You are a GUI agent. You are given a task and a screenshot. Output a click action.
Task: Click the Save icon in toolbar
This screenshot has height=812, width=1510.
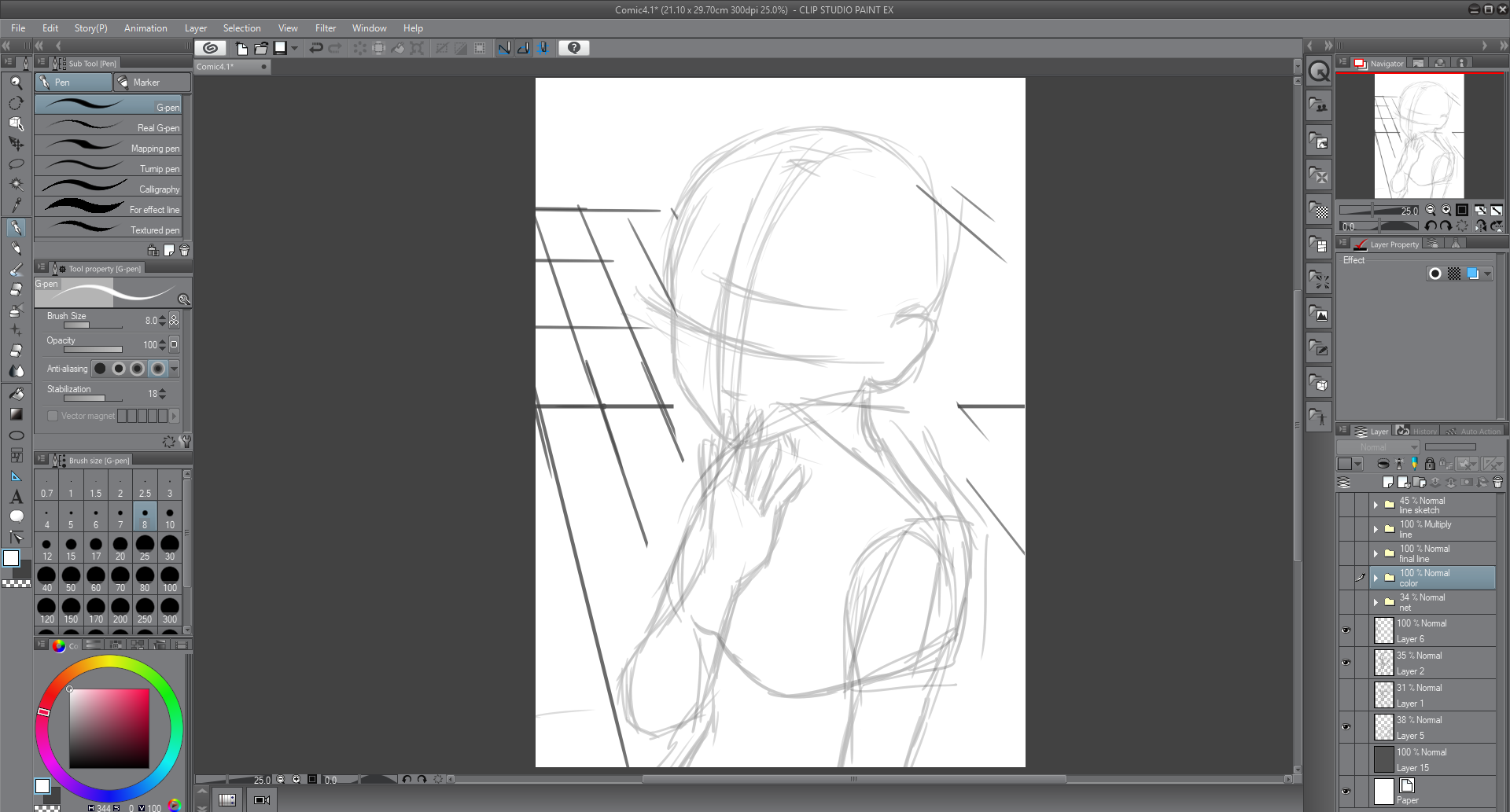tap(280, 48)
